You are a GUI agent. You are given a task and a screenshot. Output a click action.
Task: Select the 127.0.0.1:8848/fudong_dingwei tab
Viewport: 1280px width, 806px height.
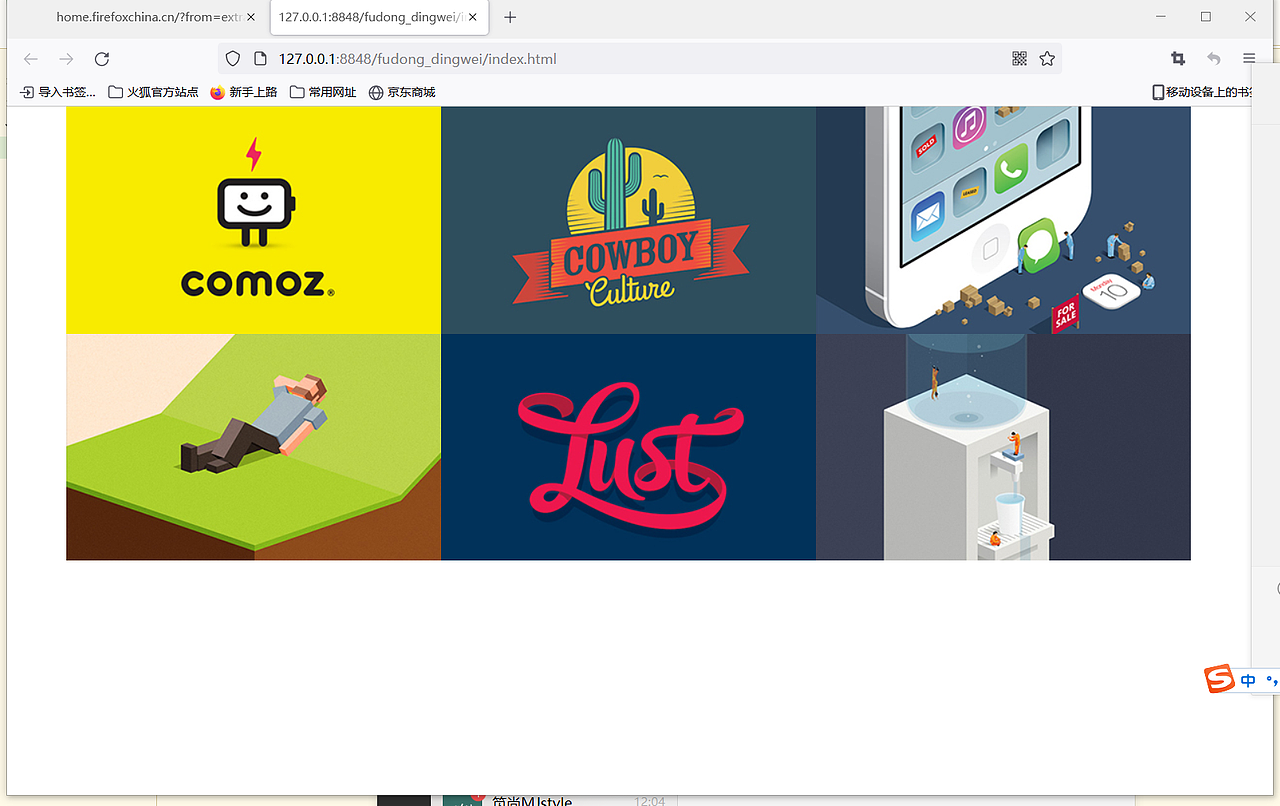379,17
